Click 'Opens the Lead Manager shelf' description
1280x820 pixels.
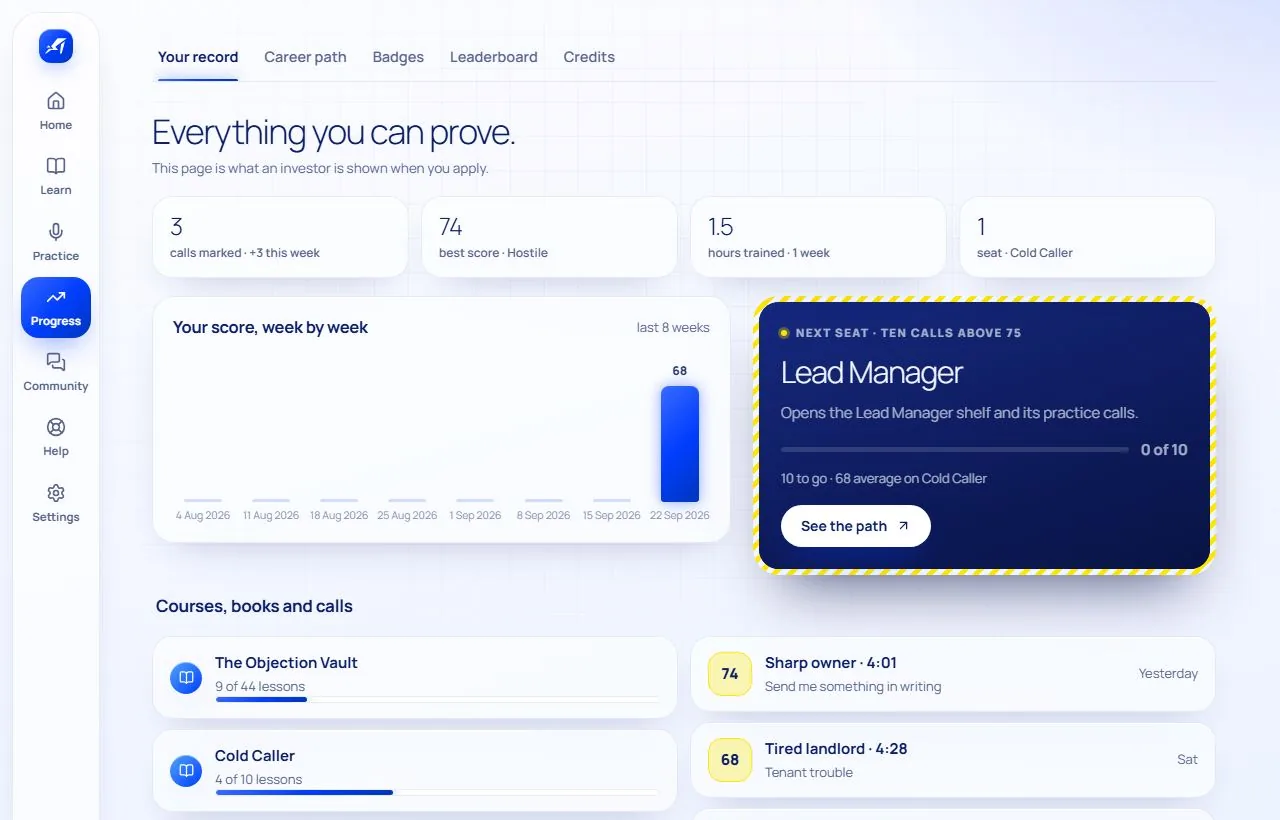[x=960, y=413]
